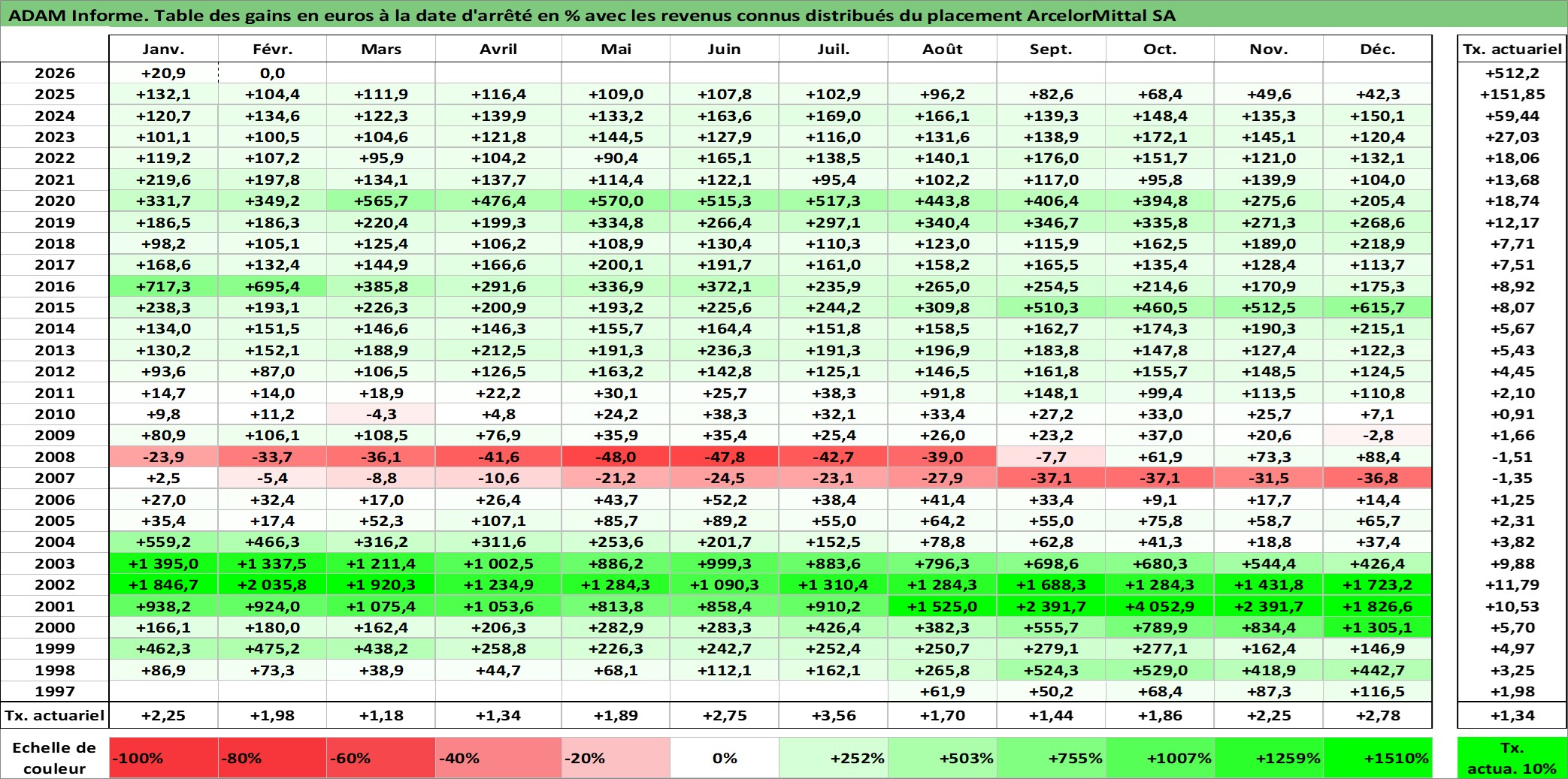Click the 0% white color scale cell
Image resolution: width=1568 pixels, height=779 pixels.
(x=725, y=757)
